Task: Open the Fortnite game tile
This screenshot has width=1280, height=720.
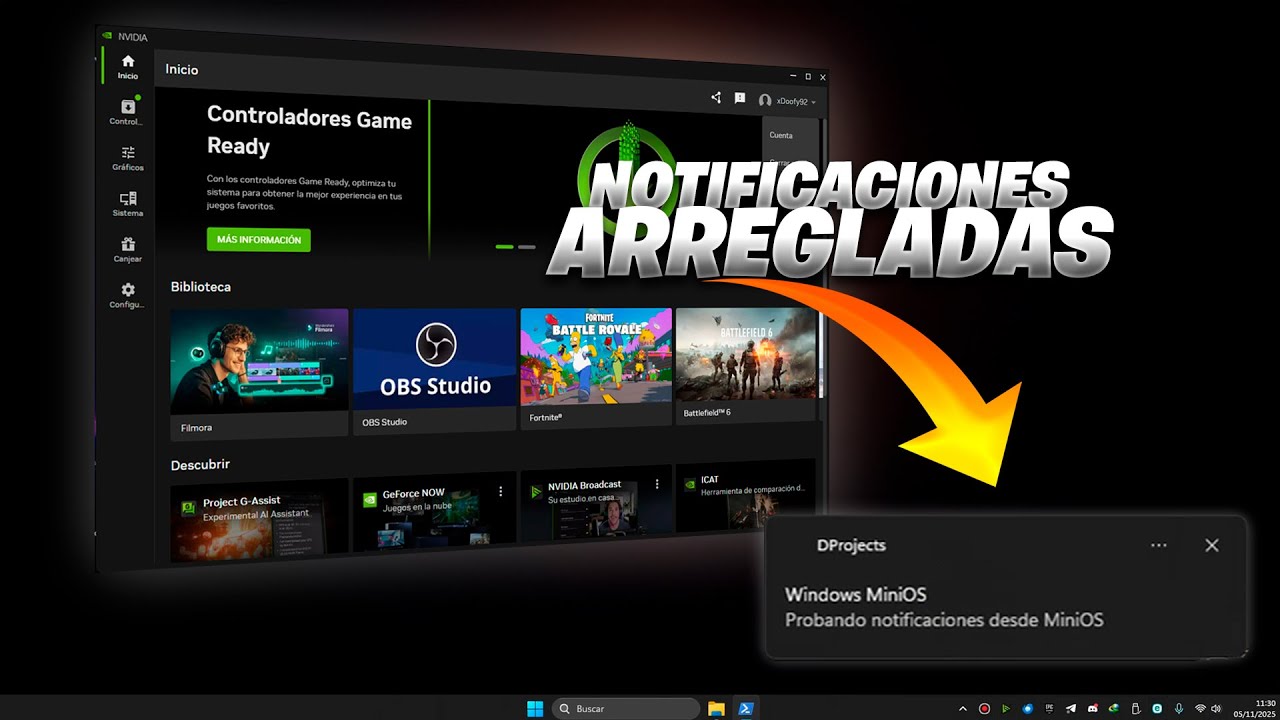Action: point(596,367)
